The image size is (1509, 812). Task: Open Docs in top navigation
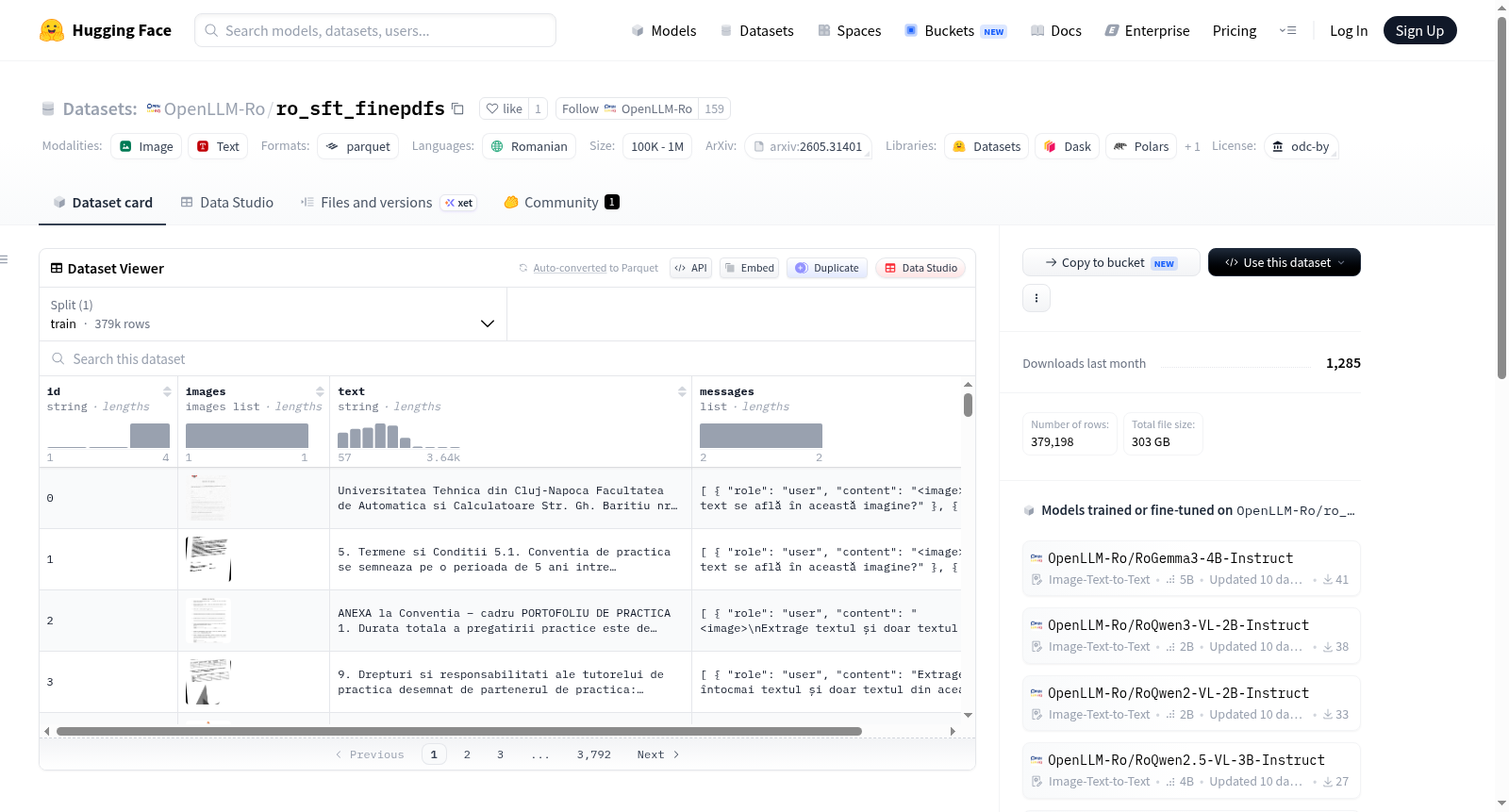coord(1056,30)
